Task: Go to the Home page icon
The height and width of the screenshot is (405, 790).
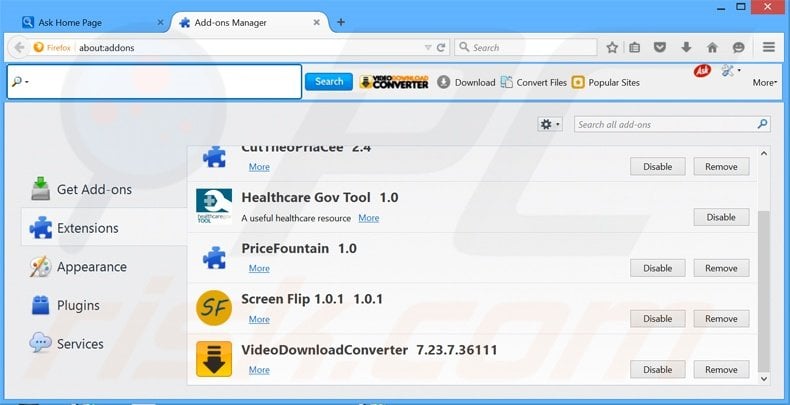Action: [712, 47]
